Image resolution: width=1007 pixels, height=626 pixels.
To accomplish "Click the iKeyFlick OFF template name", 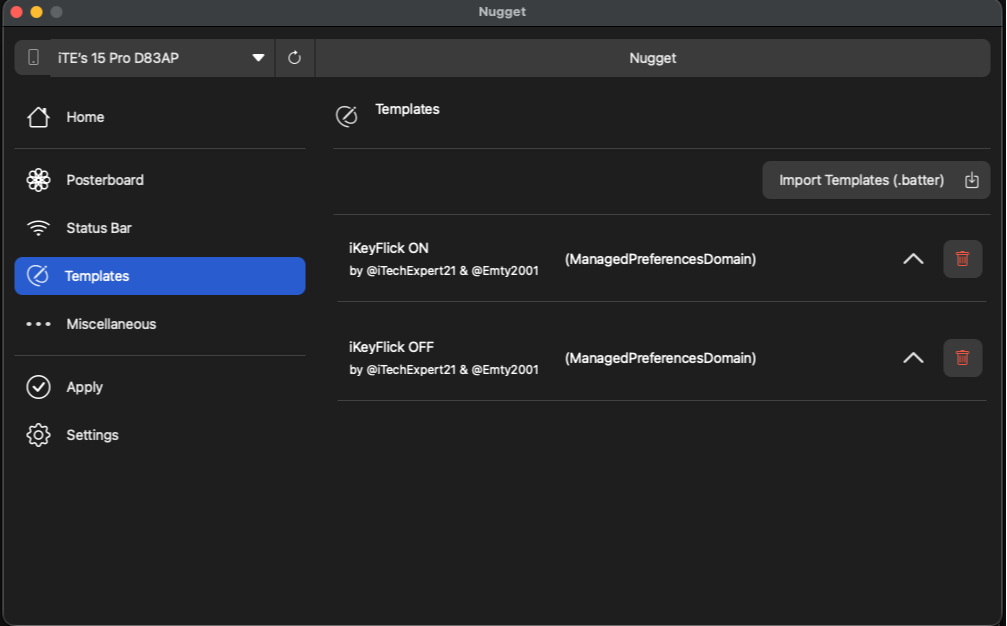I will point(391,347).
